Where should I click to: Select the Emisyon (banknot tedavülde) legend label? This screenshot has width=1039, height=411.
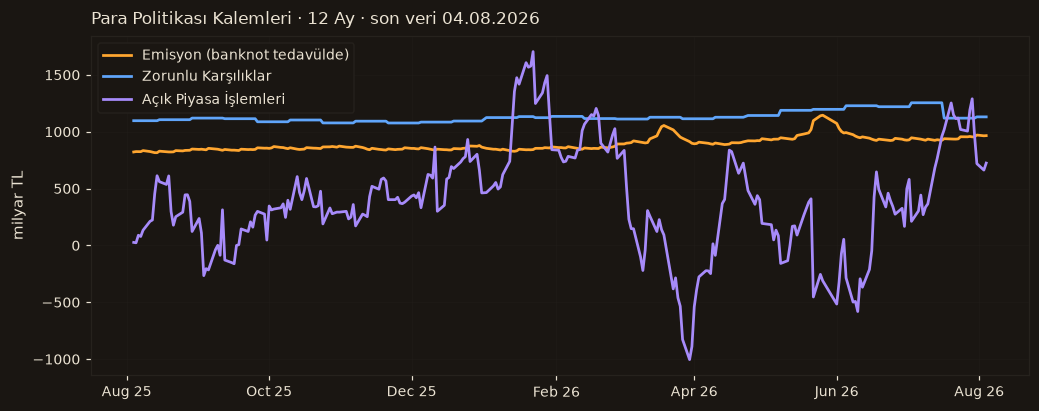(x=245, y=55)
